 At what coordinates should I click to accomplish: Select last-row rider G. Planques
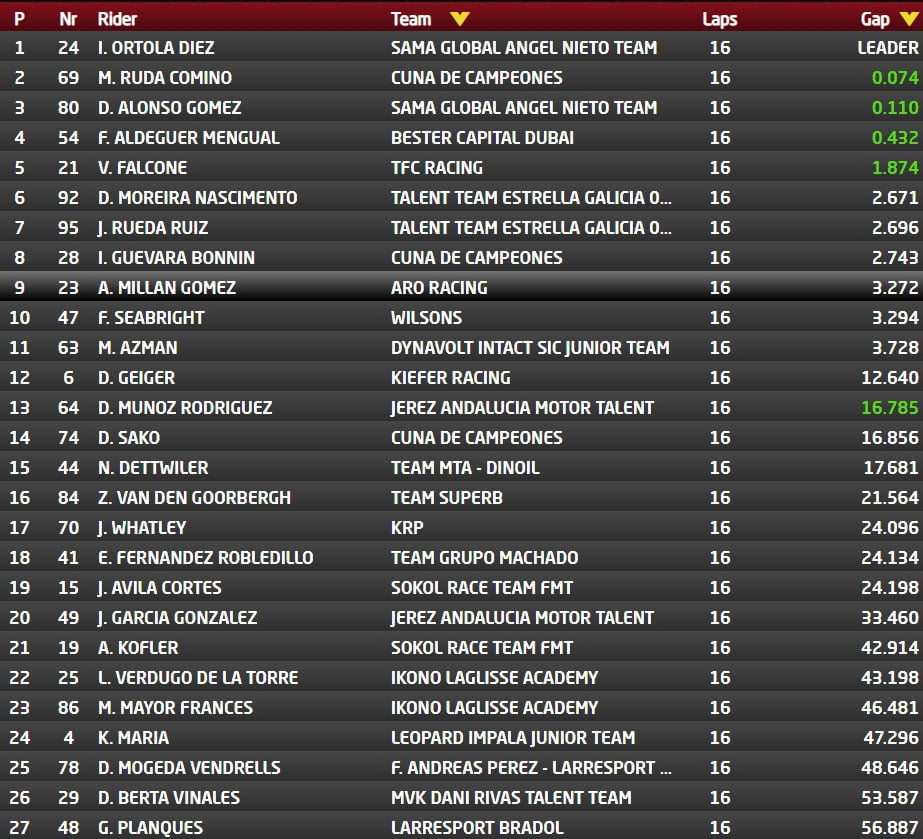[150, 827]
